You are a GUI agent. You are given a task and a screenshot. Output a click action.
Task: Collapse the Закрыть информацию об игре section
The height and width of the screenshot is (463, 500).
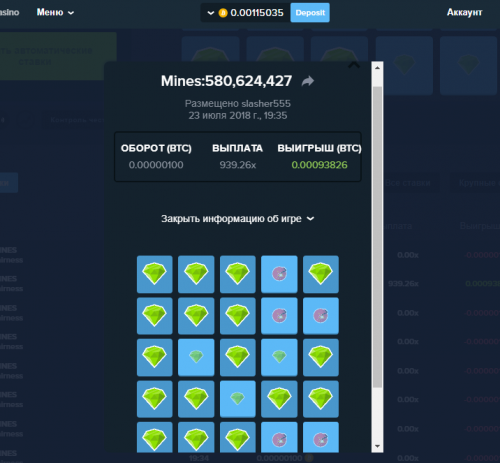pos(238,219)
